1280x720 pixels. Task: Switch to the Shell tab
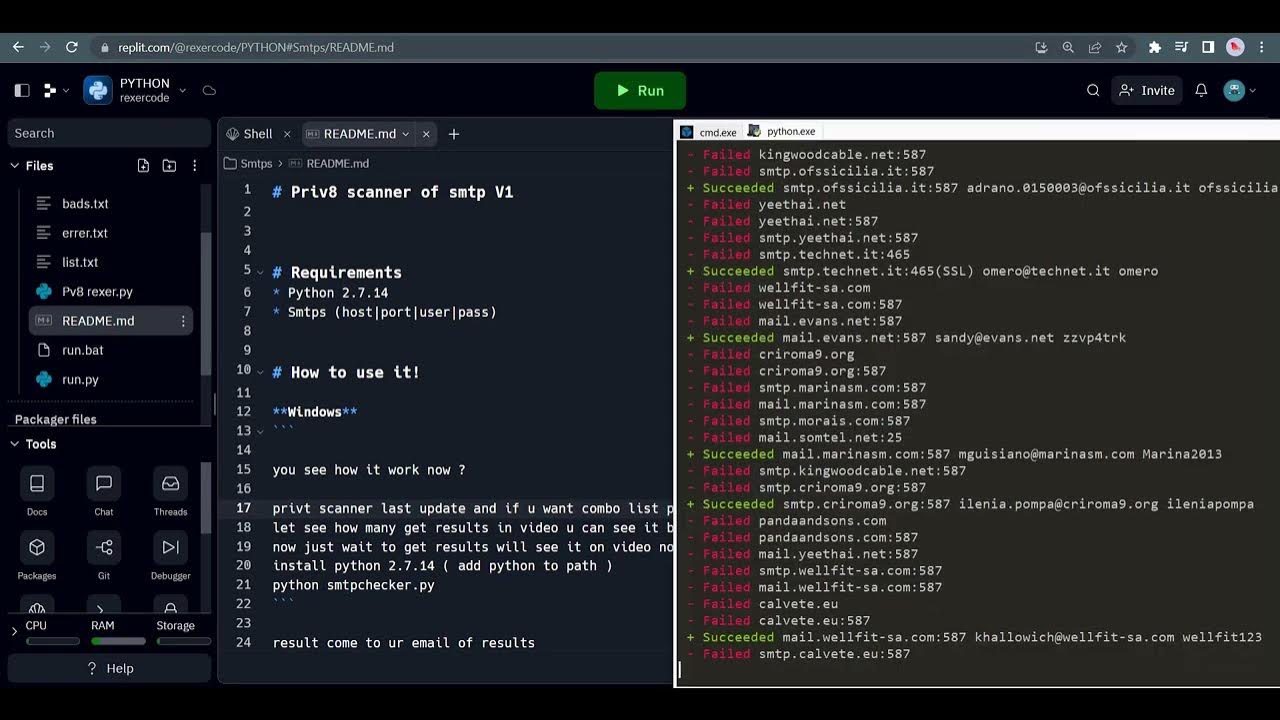pyautogui.click(x=250, y=133)
